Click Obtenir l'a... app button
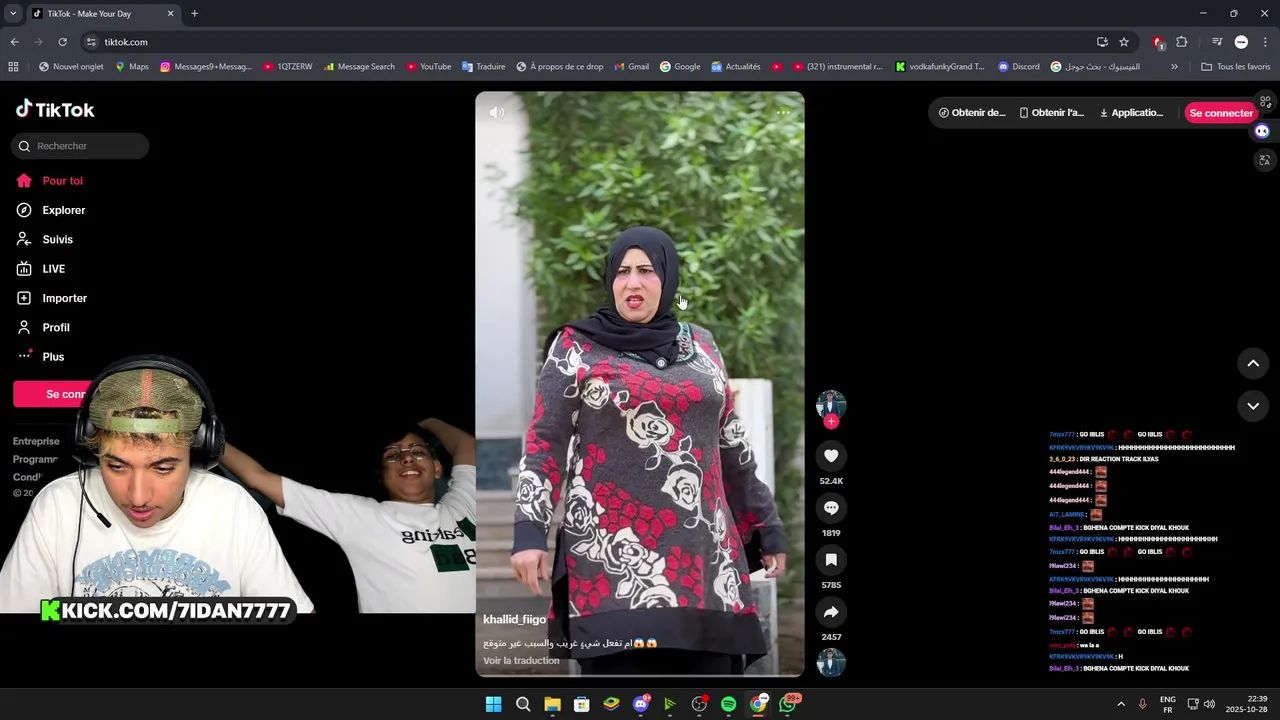 click(x=1051, y=113)
